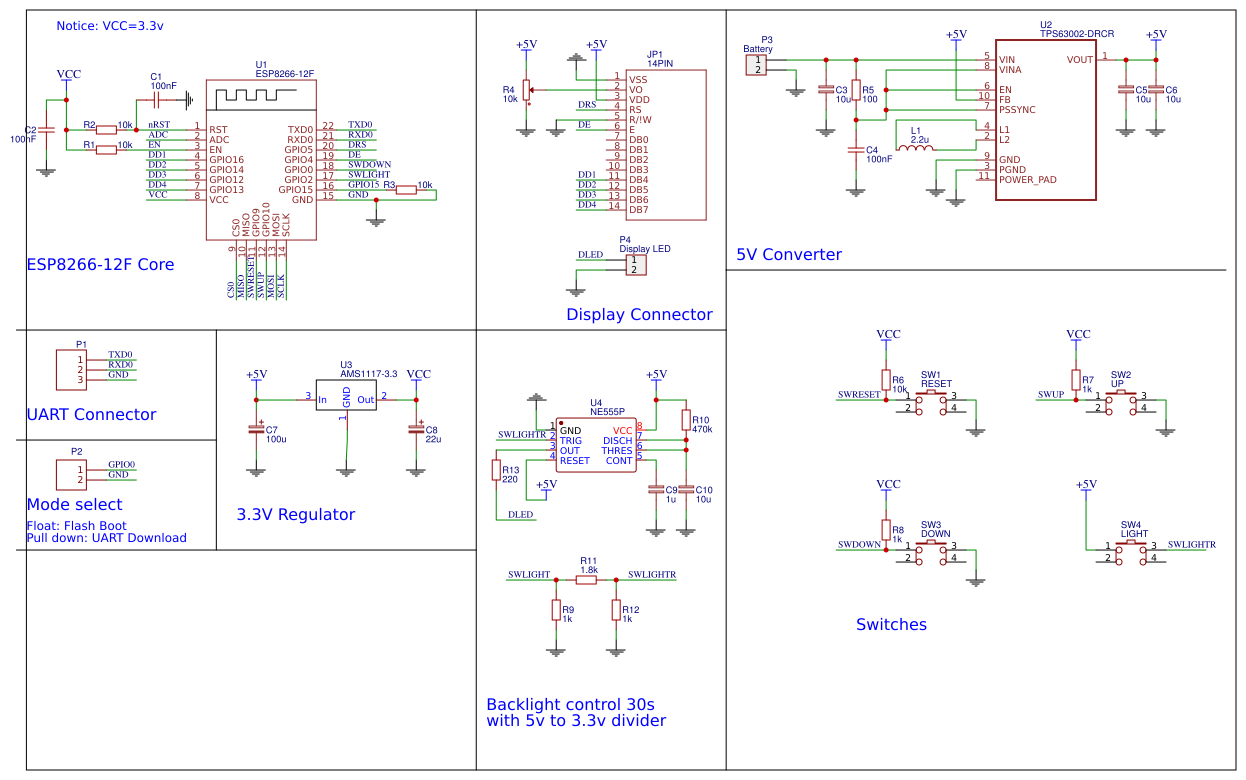Select output capacitor C6 10u
1246x780 pixels.
[1156, 90]
